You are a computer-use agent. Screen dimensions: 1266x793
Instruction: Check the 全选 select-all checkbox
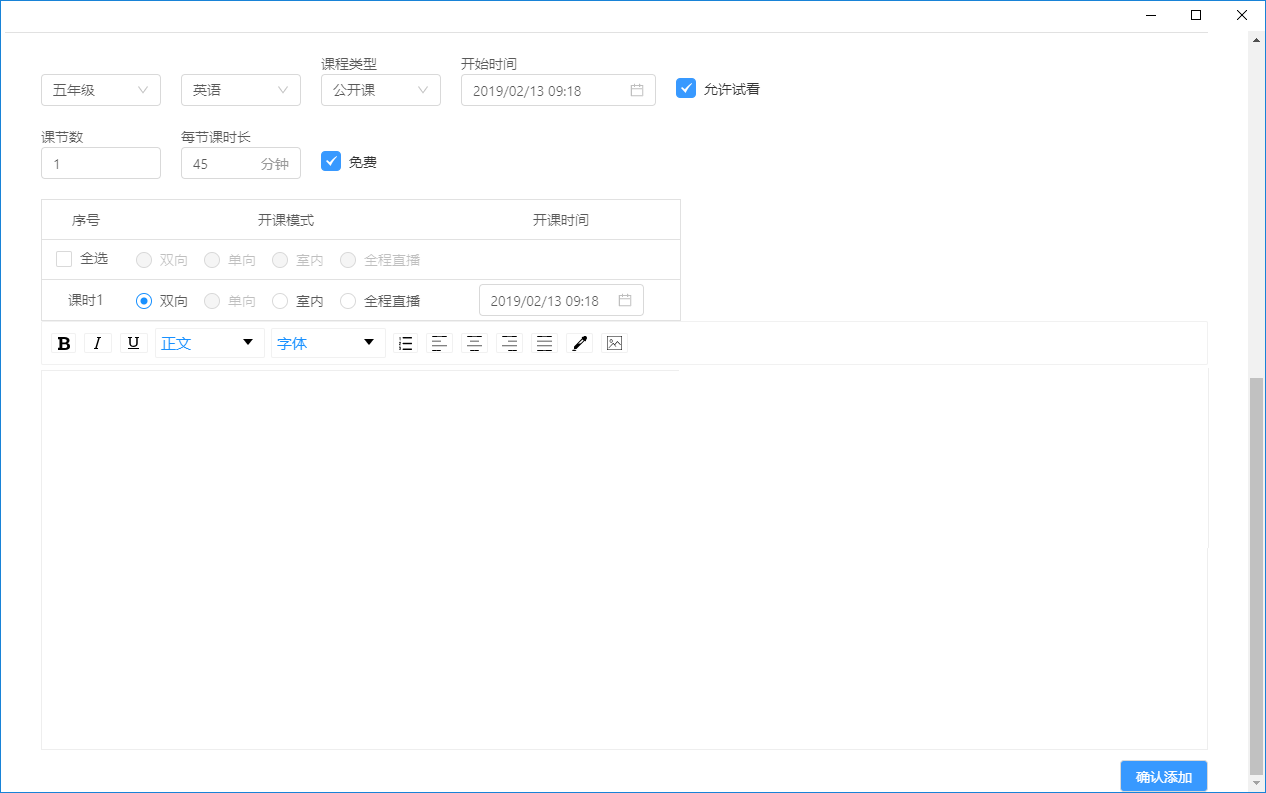pyautogui.click(x=64, y=258)
